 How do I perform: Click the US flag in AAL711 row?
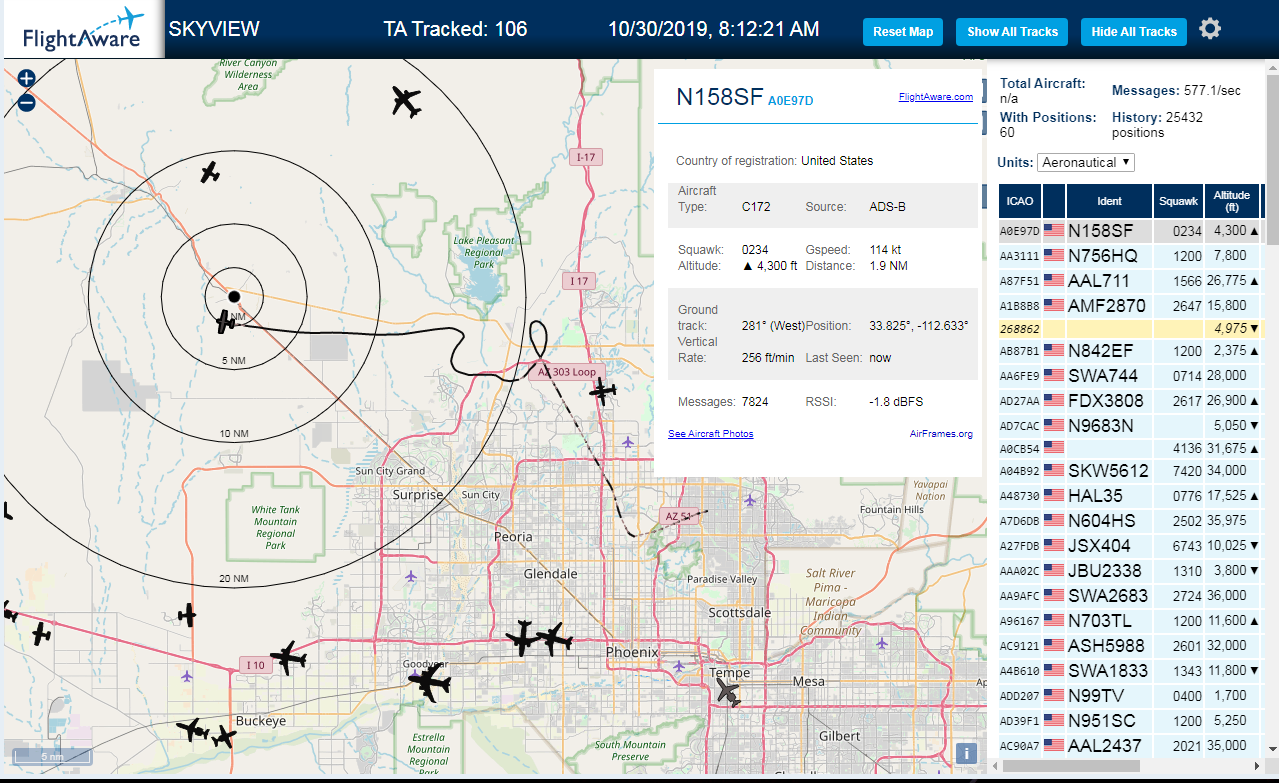[1054, 281]
